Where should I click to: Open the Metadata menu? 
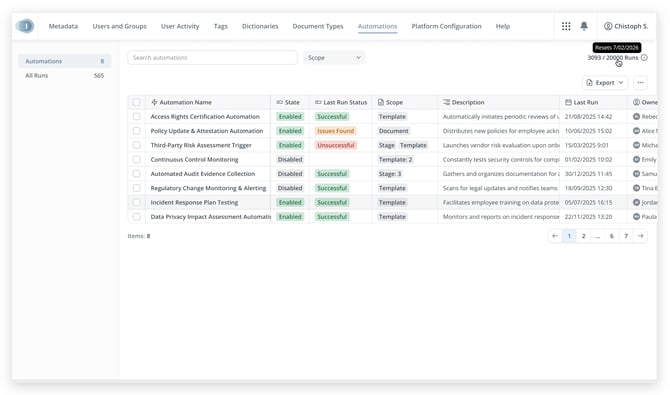63,26
